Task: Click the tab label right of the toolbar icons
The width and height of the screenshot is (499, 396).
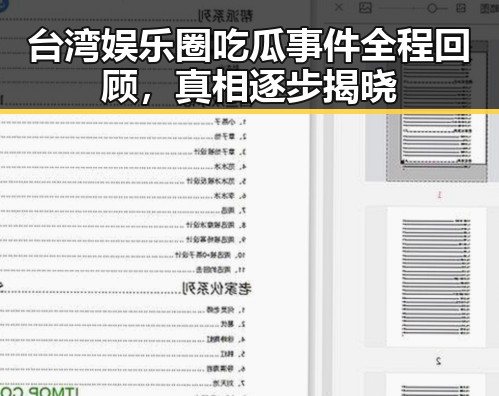Action: click(x=489, y=8)
